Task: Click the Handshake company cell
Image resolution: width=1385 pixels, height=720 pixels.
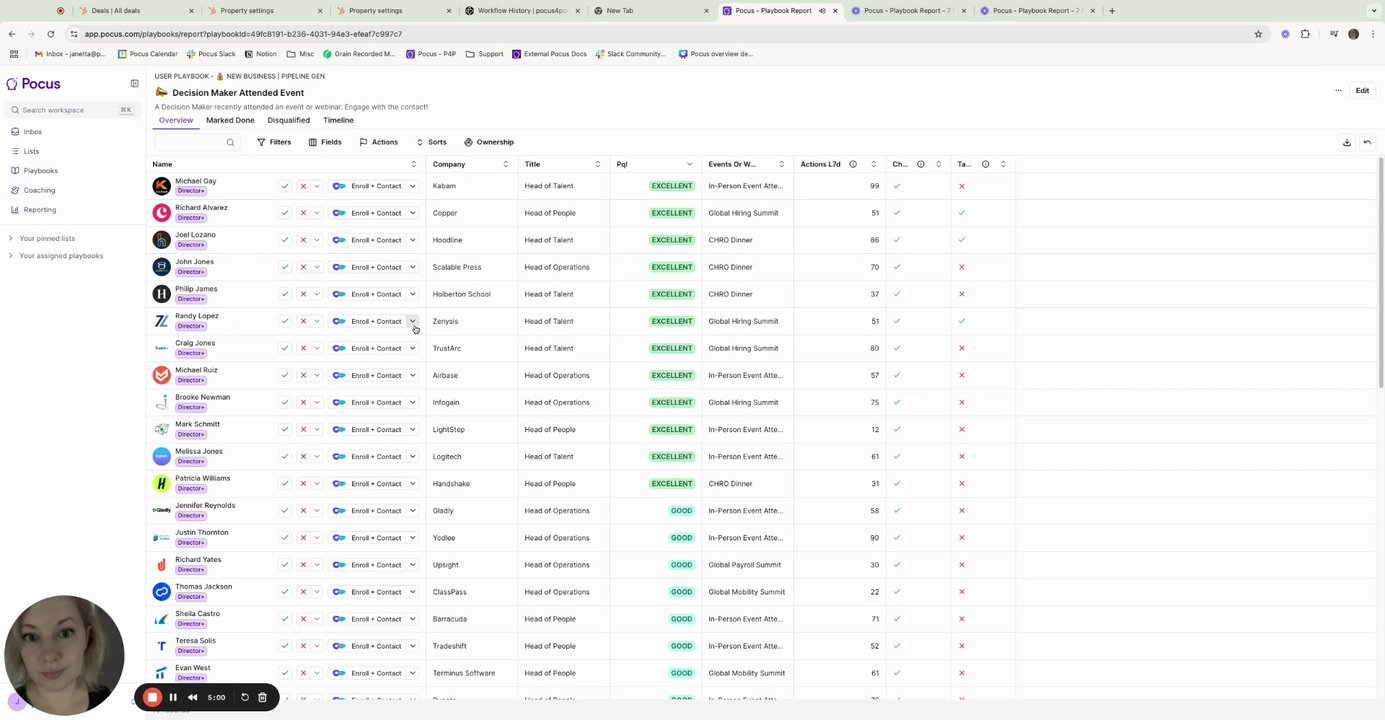Action: [x=472, y=484]
